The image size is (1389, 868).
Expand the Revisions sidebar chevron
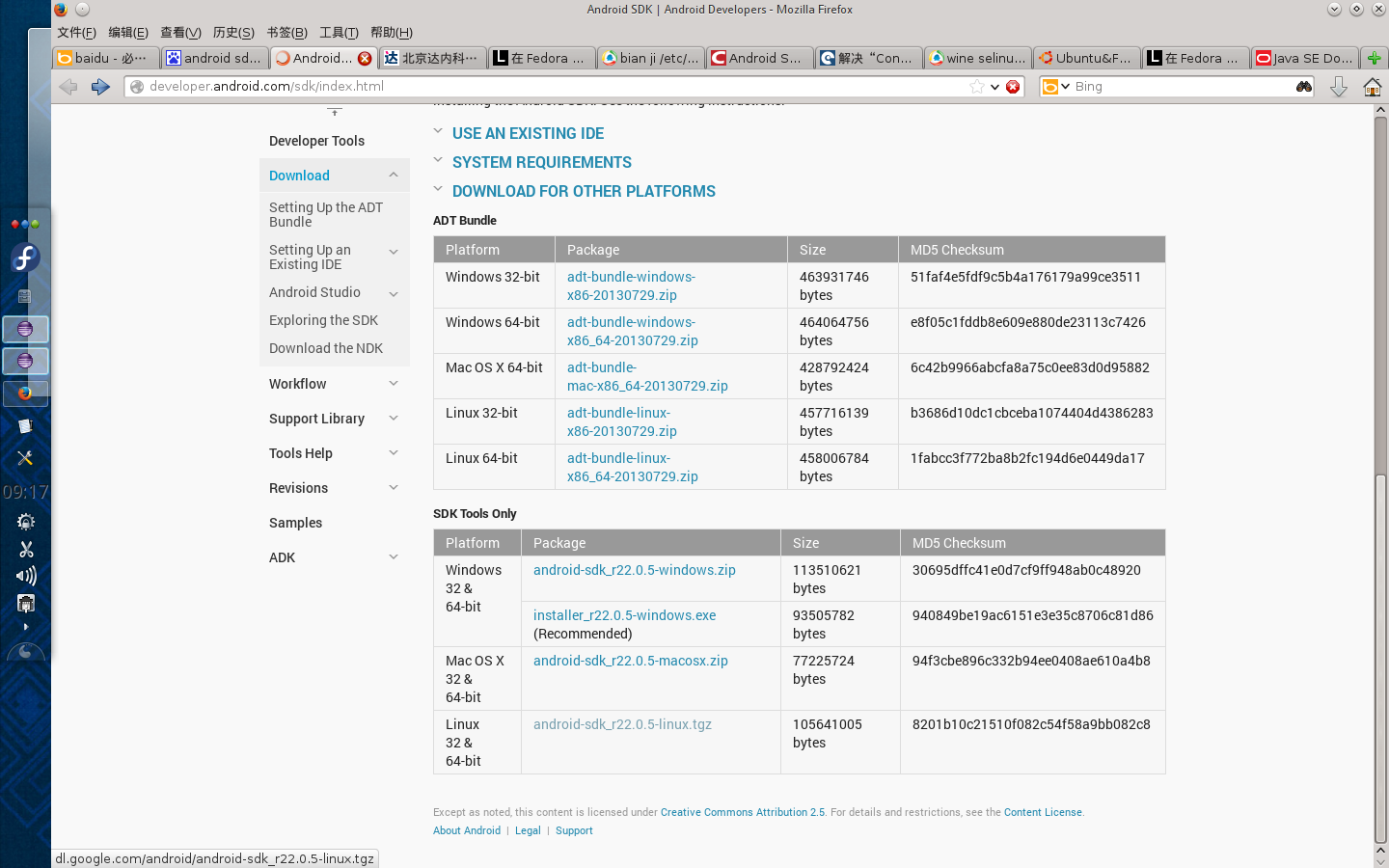coord(394,488)
